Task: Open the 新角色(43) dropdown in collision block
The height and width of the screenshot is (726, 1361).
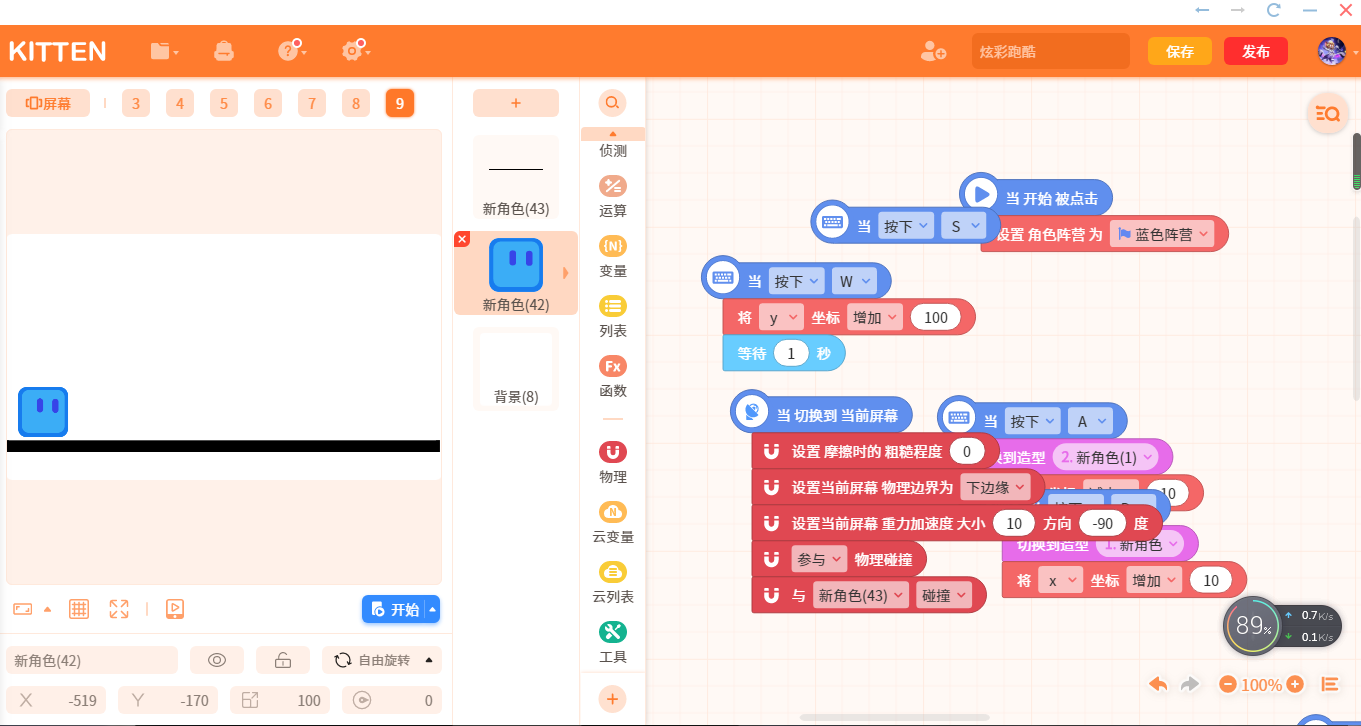Action: coord(861,595)
